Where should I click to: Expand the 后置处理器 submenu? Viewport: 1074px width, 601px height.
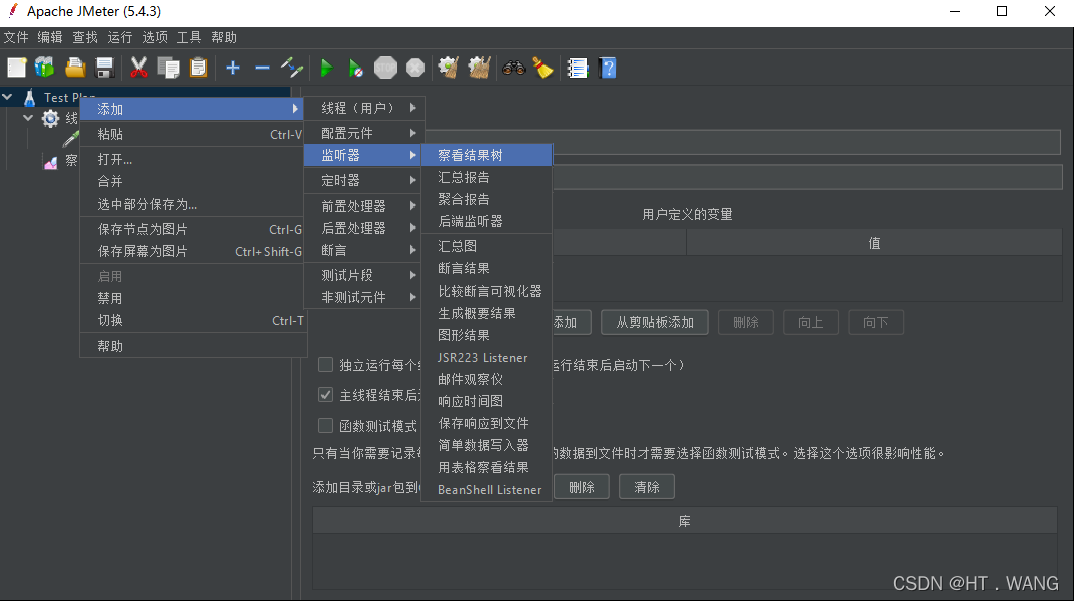(364, 228)
